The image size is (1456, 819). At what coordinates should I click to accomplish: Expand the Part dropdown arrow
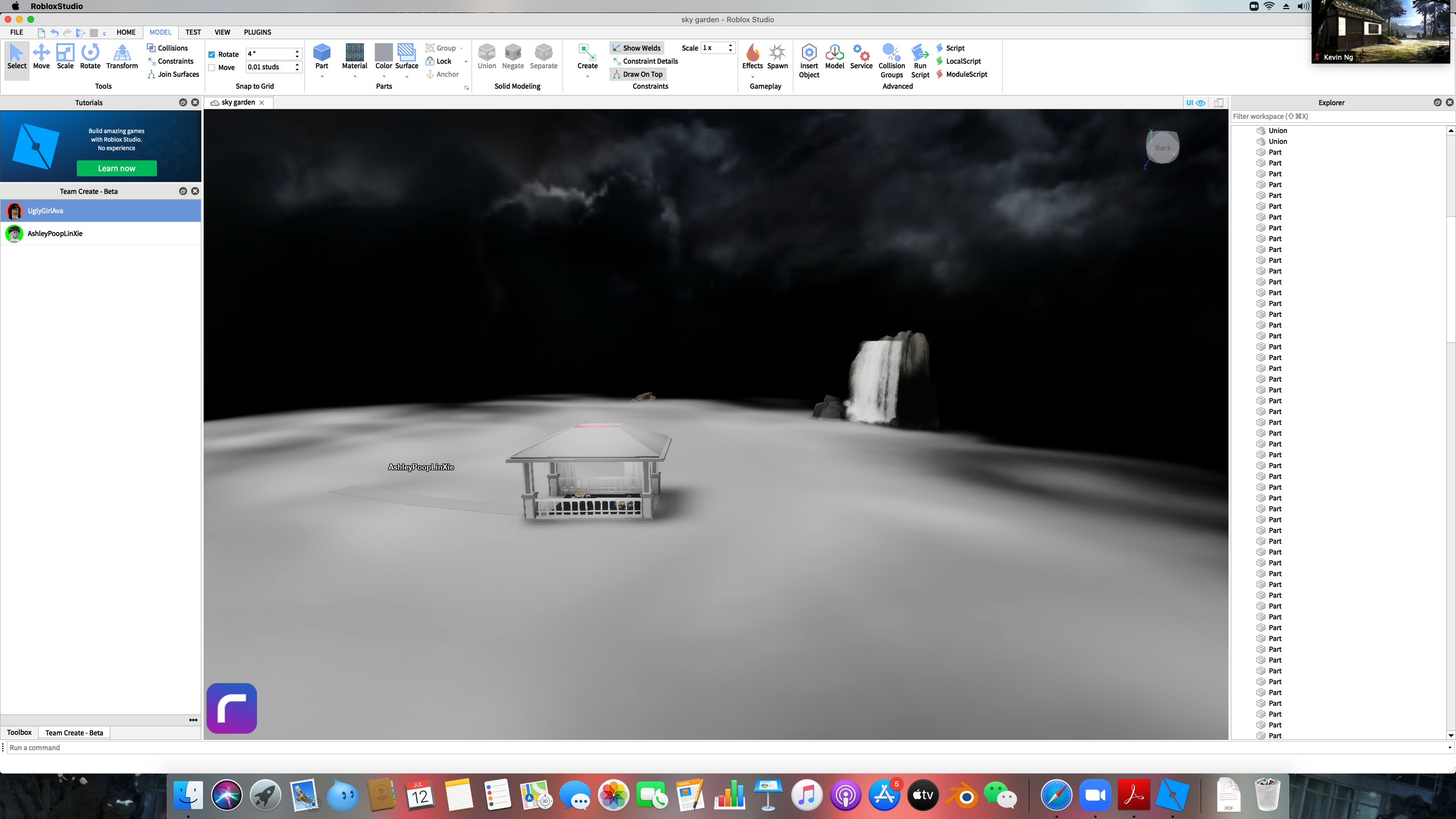(322, 76)
